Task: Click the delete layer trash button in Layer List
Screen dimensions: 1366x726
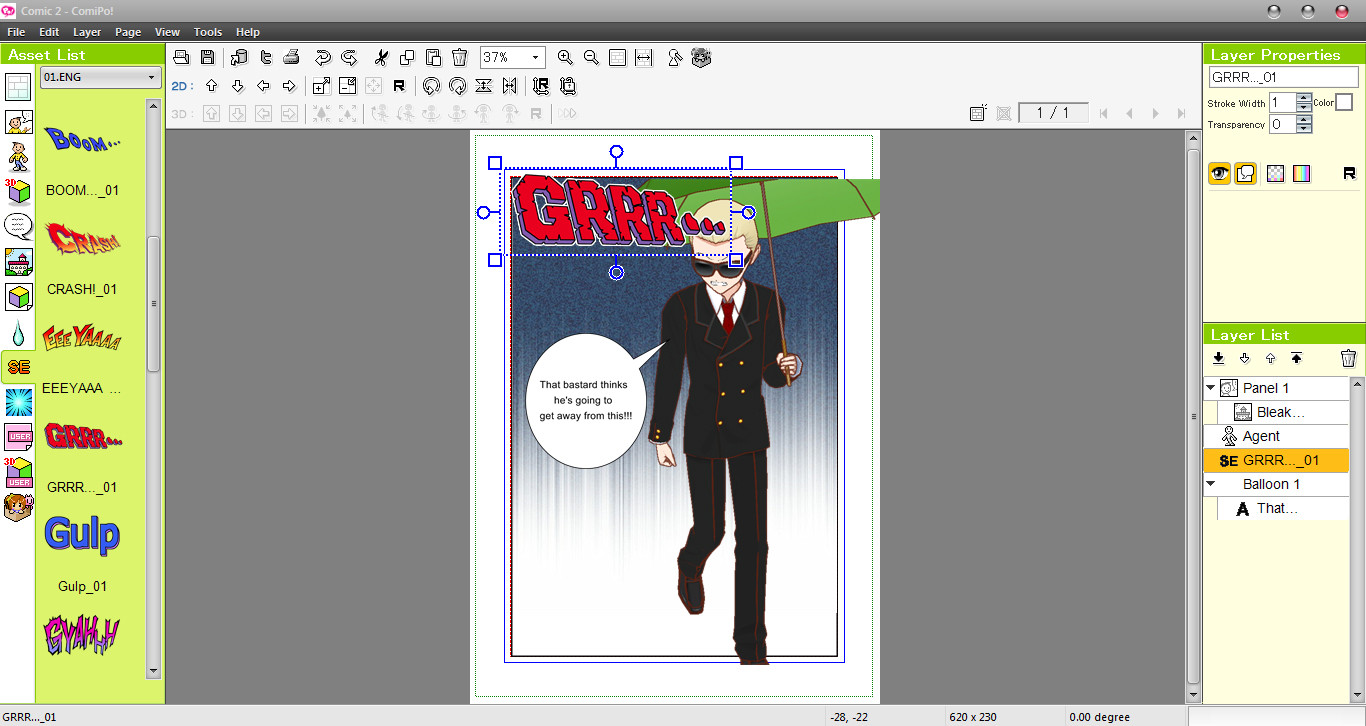Action: coord(1347,357)
